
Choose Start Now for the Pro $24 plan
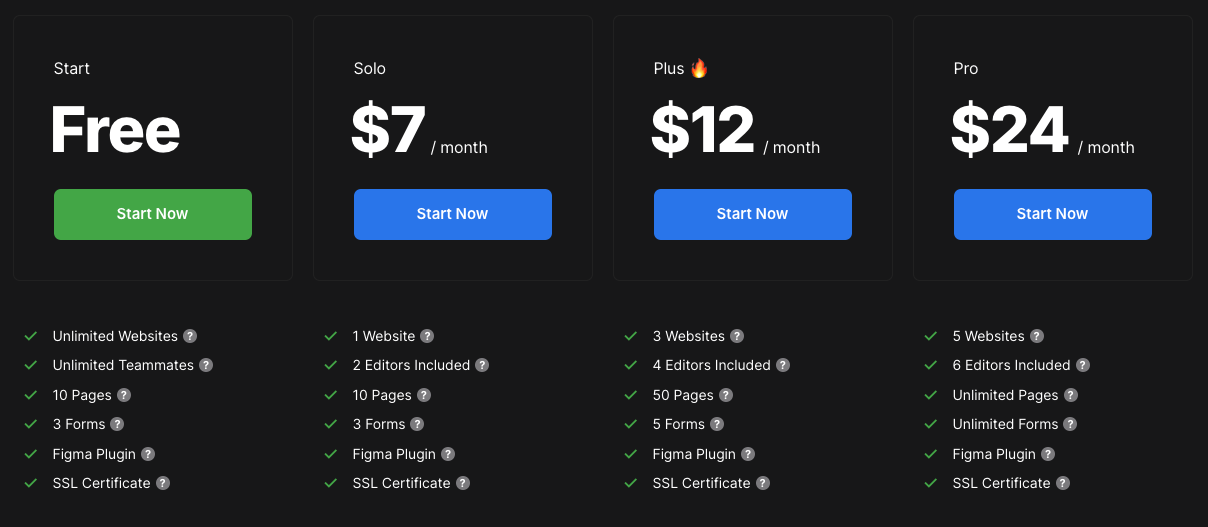pyautogui.click(x=1052, y=214)
